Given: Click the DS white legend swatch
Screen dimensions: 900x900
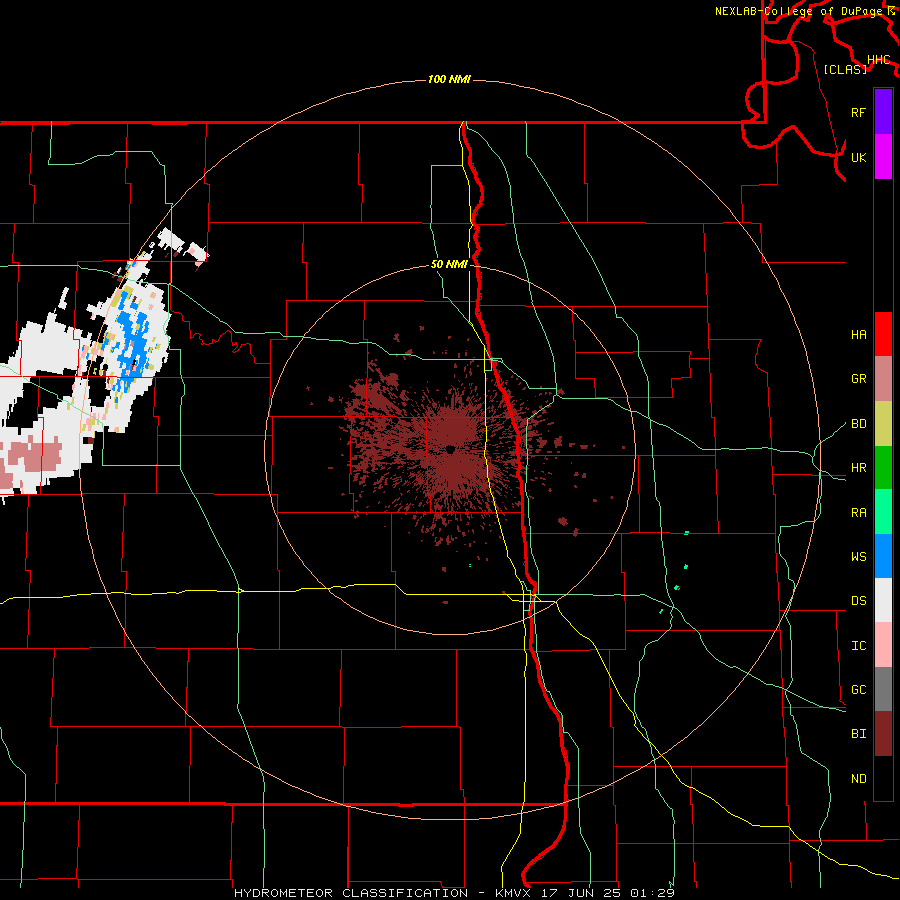Looking at the screenshot, I should point(883,600).
